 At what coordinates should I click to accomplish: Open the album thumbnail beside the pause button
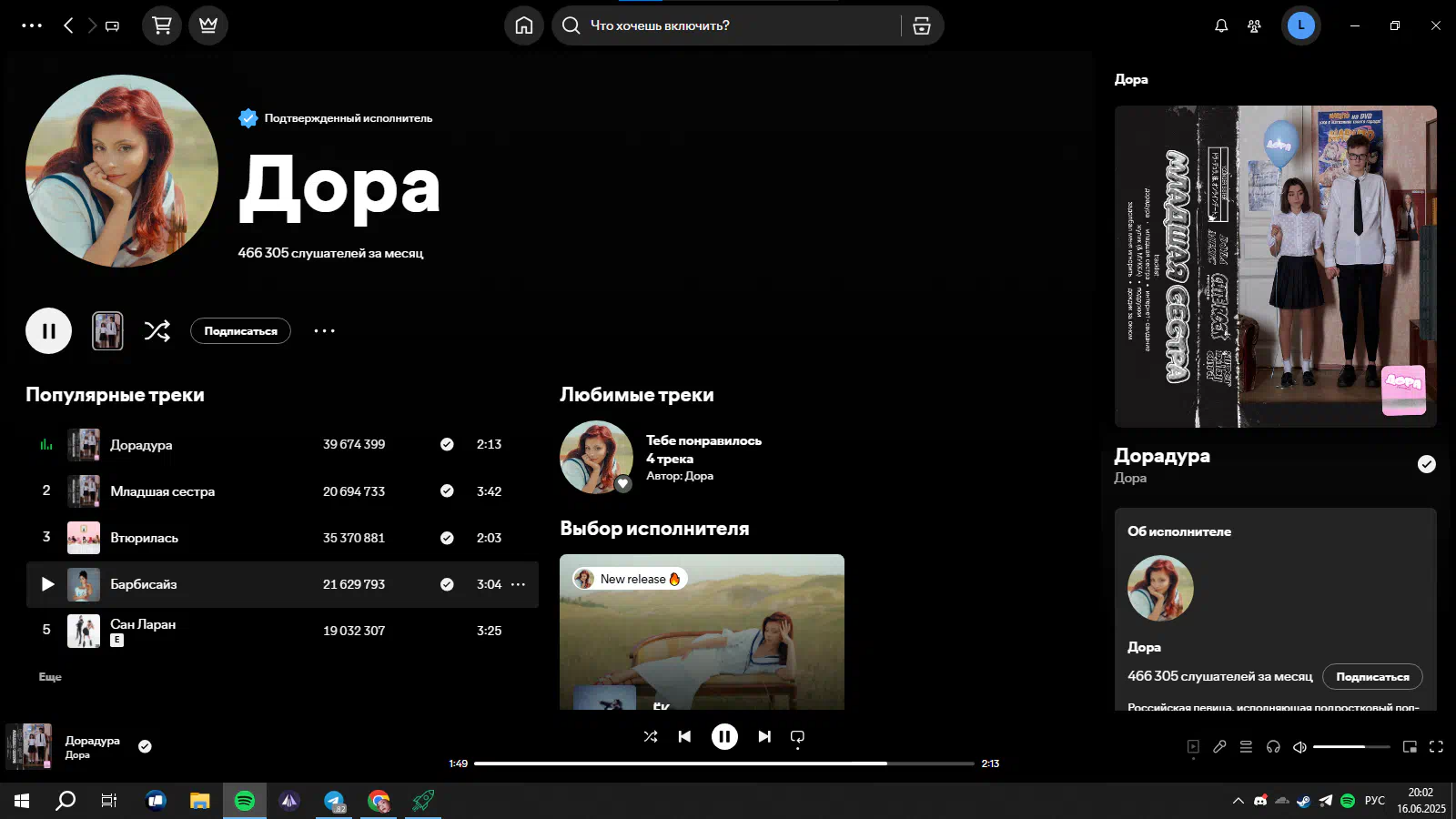(x=107, y=330)
